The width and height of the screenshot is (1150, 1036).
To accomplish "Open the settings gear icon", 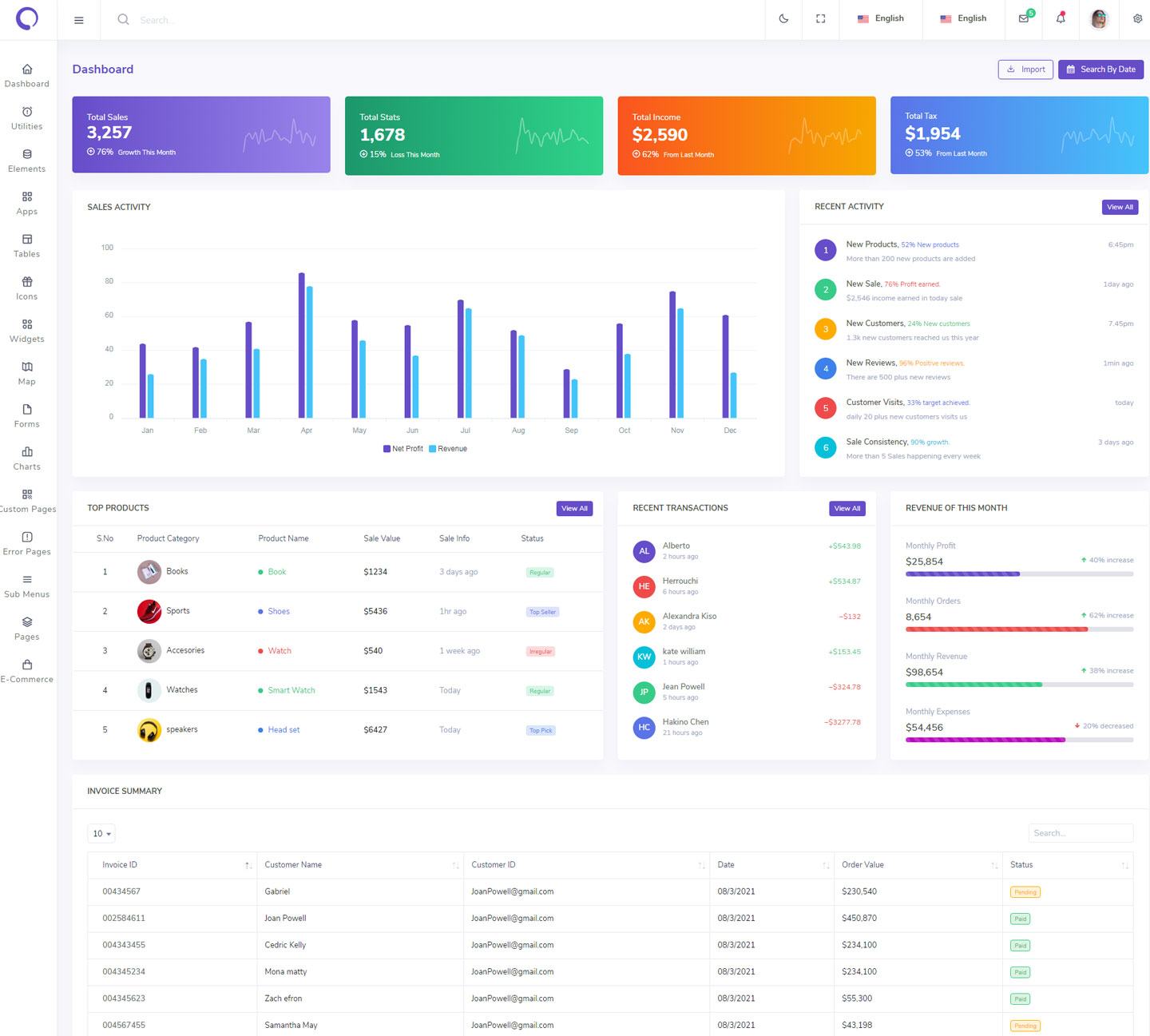I will 1137,19.
